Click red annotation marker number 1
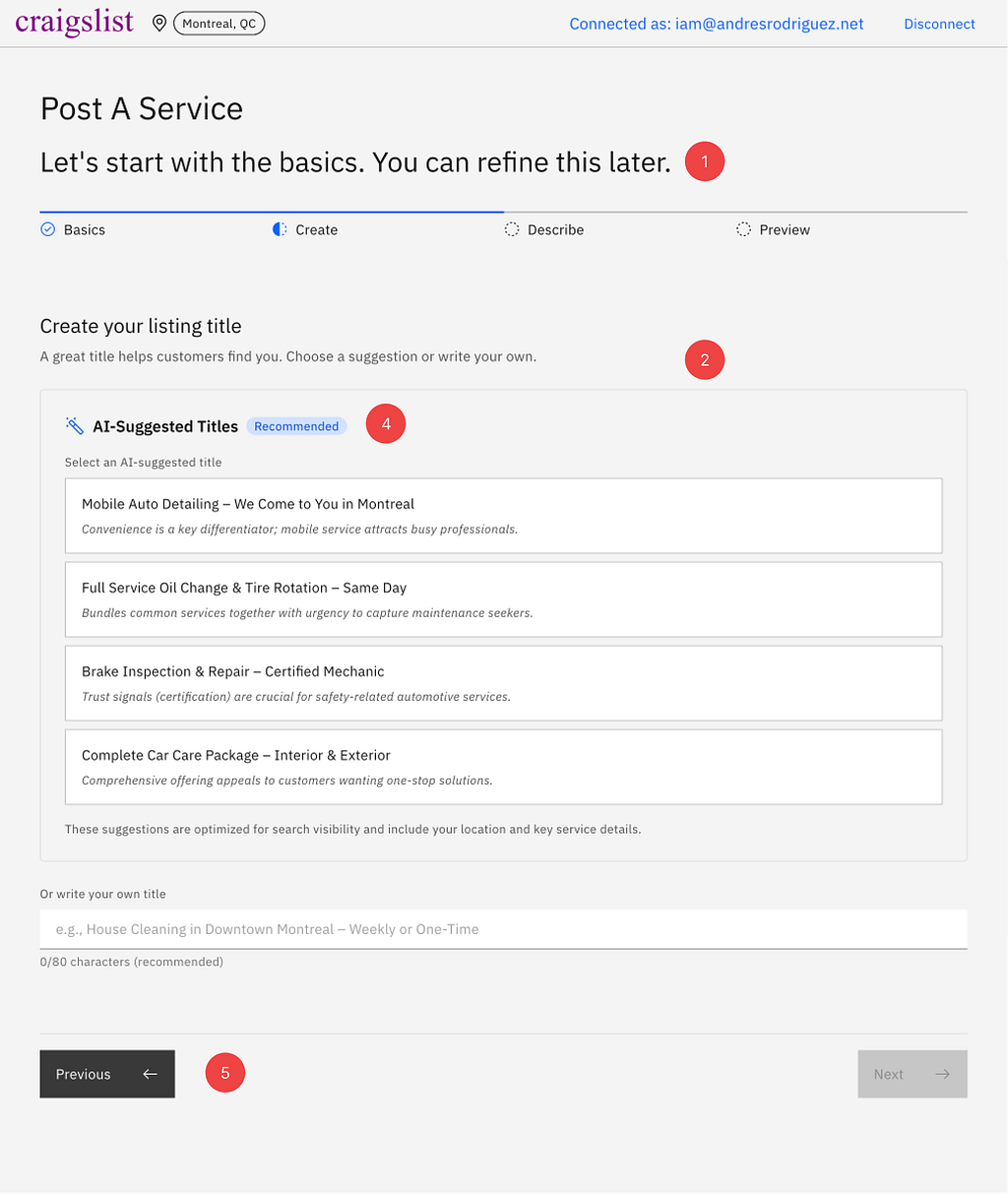 tap(705, 161)
